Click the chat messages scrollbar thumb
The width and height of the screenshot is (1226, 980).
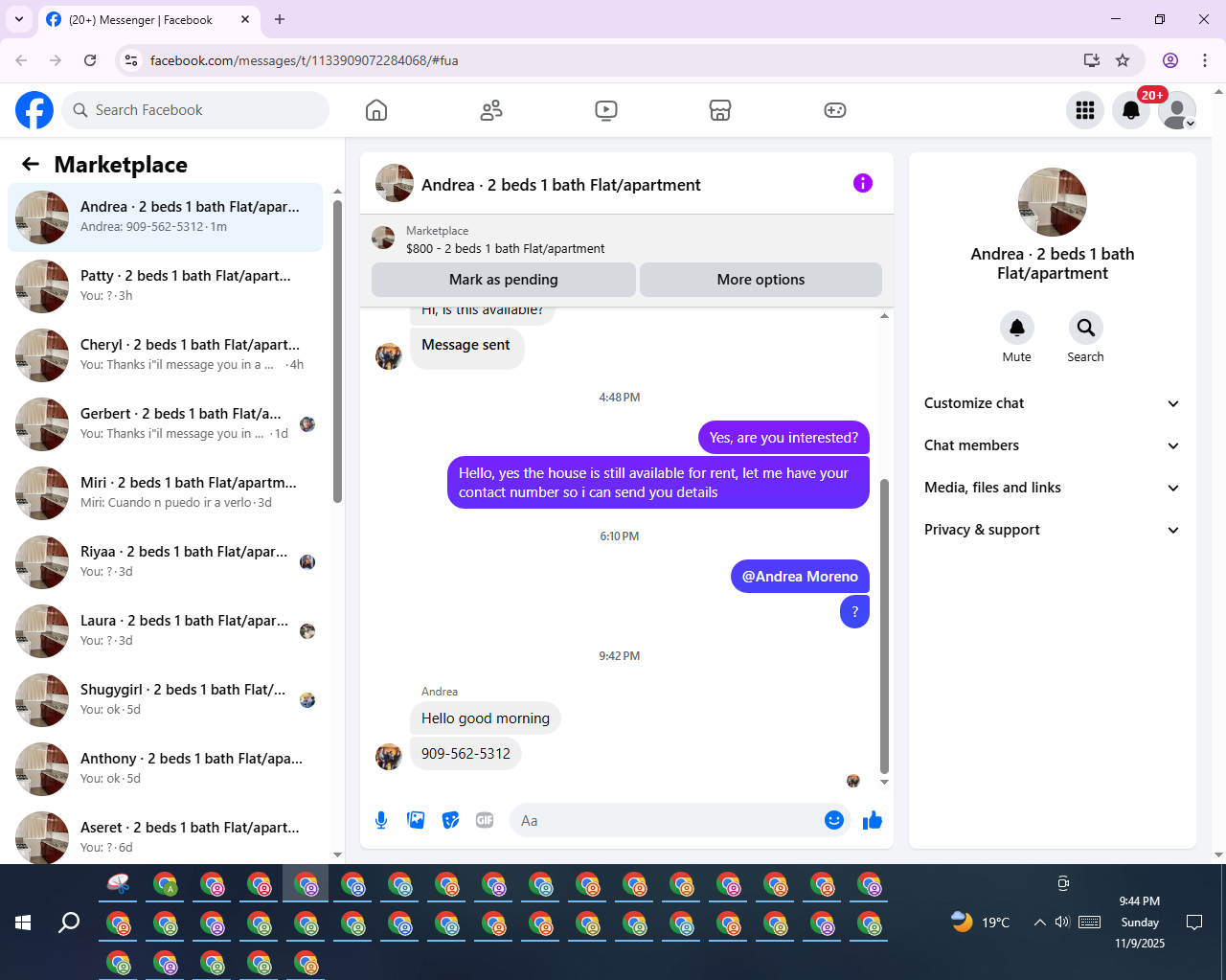[x=884, y=627]
